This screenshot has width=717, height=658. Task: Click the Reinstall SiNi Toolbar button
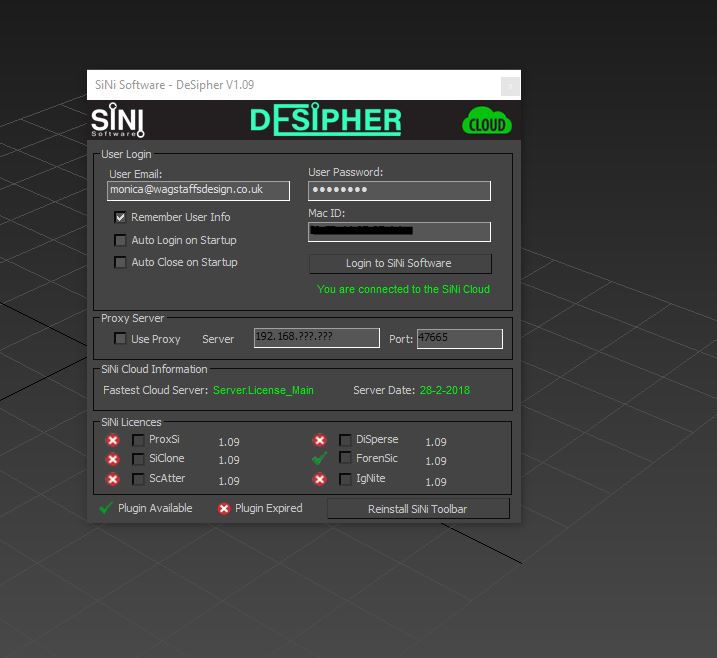point(417,509)
